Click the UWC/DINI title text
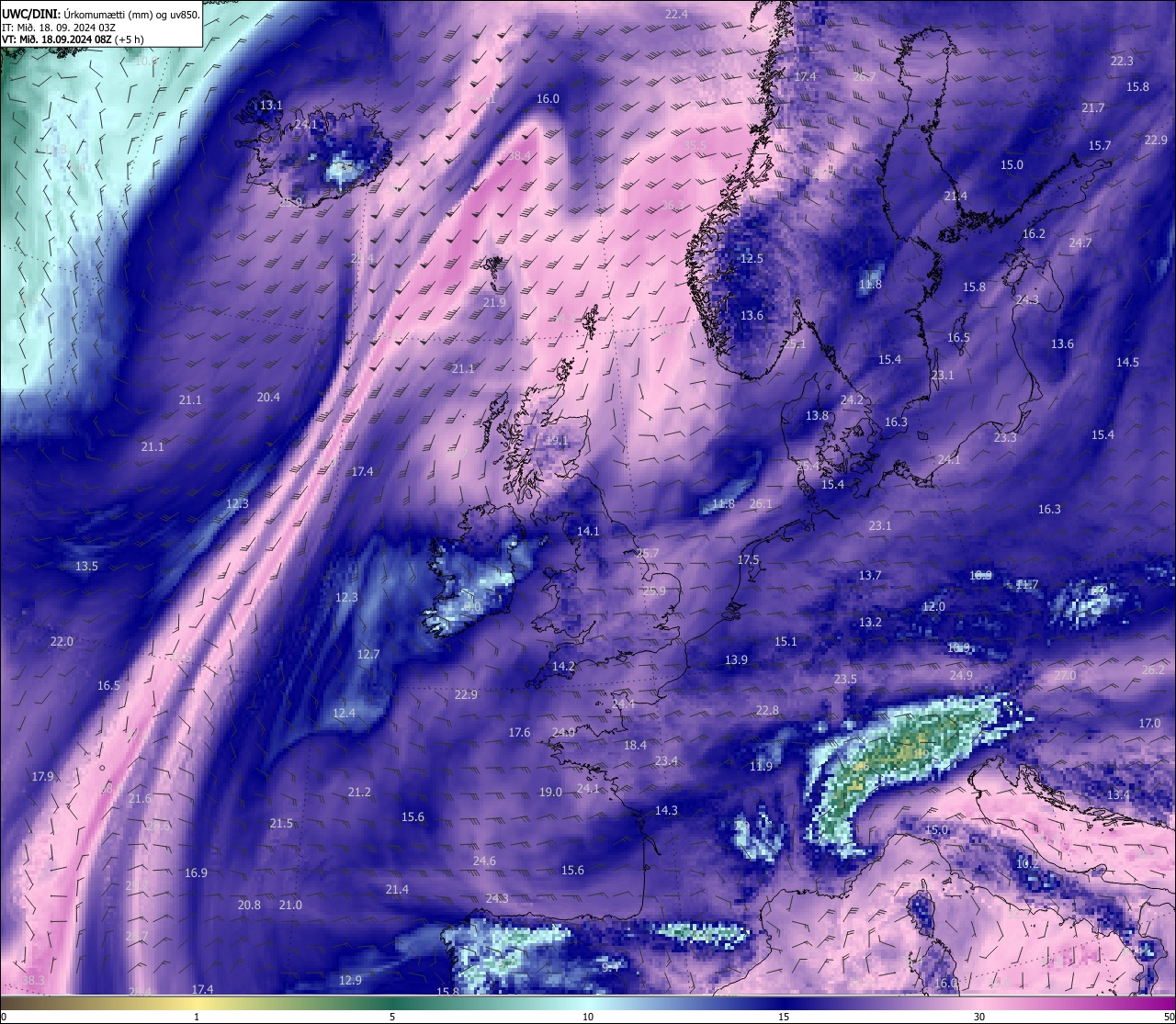1176x1024 pixels. (30, 13)
